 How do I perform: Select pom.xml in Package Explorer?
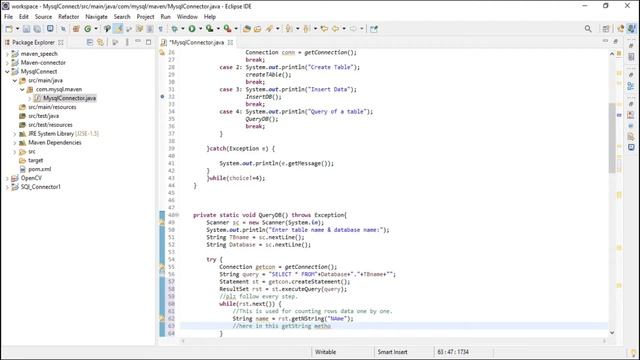pyautogui.click(x=40, y=169)
